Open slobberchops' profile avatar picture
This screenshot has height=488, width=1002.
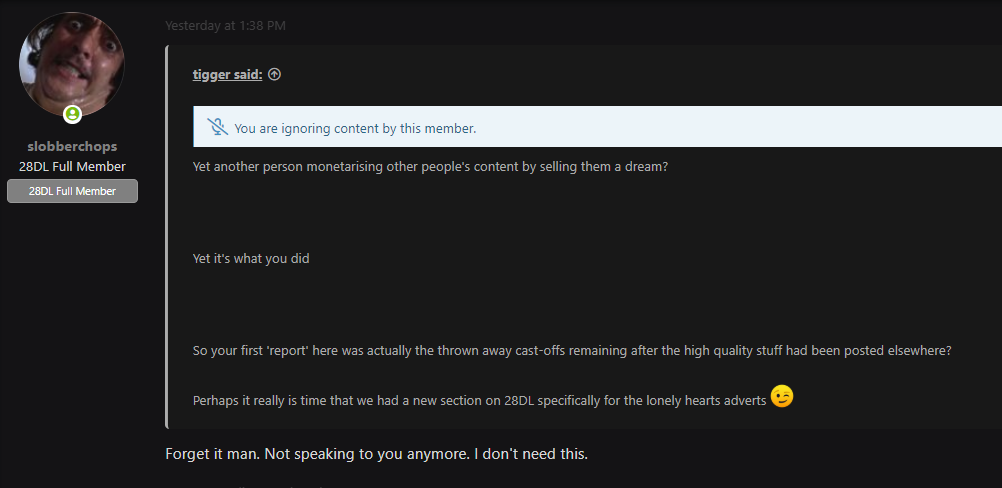pos(72,64)
